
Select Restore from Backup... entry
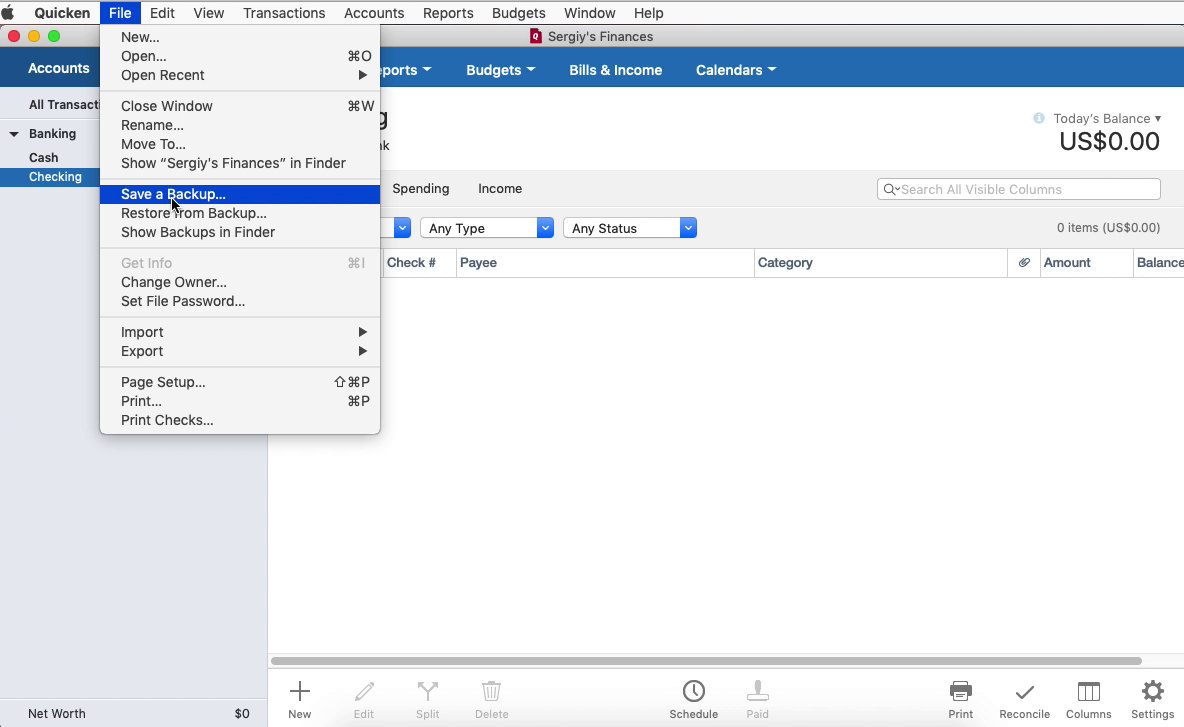click(x=240, y=213)
